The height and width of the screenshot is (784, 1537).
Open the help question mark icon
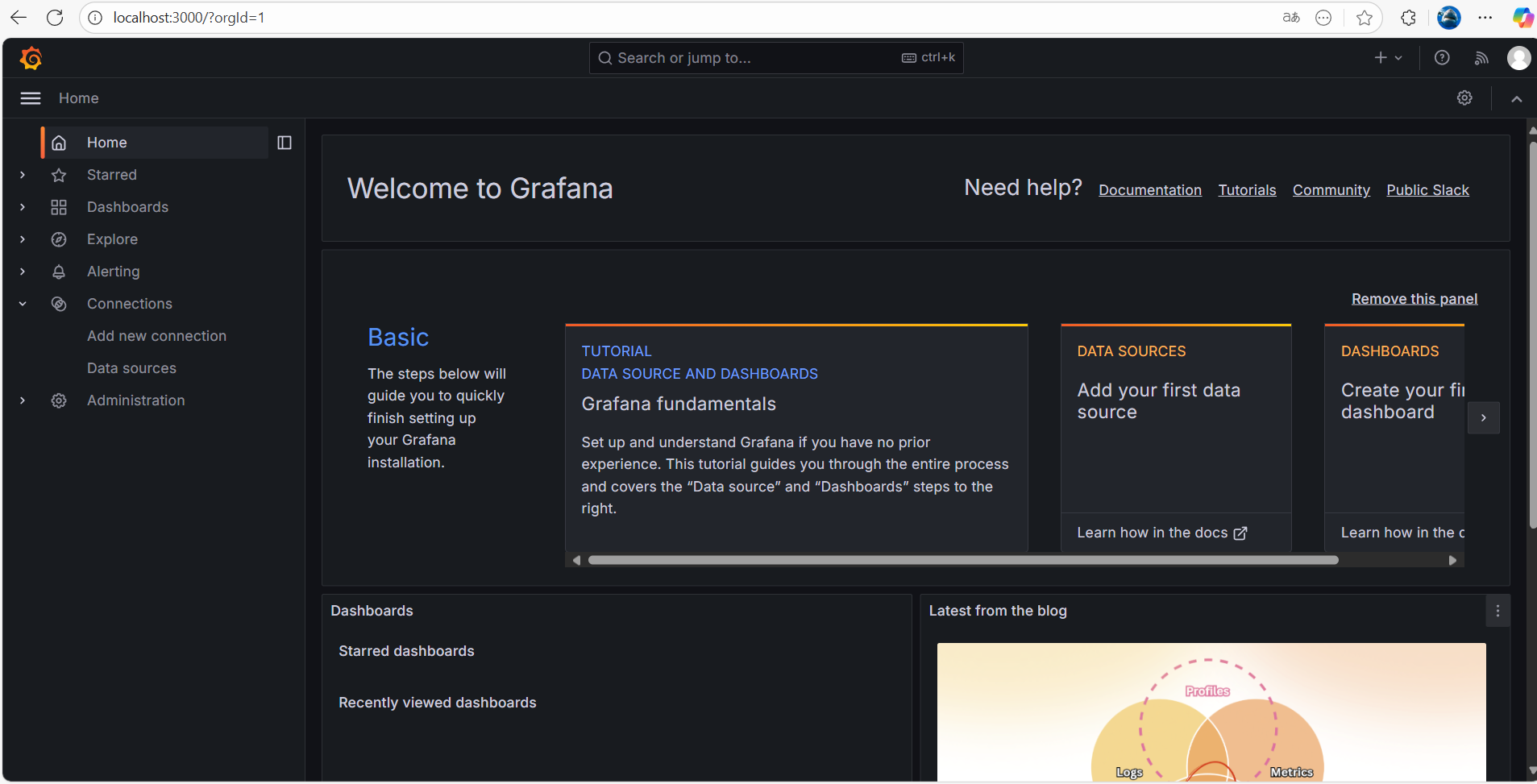click(1442, 58)
